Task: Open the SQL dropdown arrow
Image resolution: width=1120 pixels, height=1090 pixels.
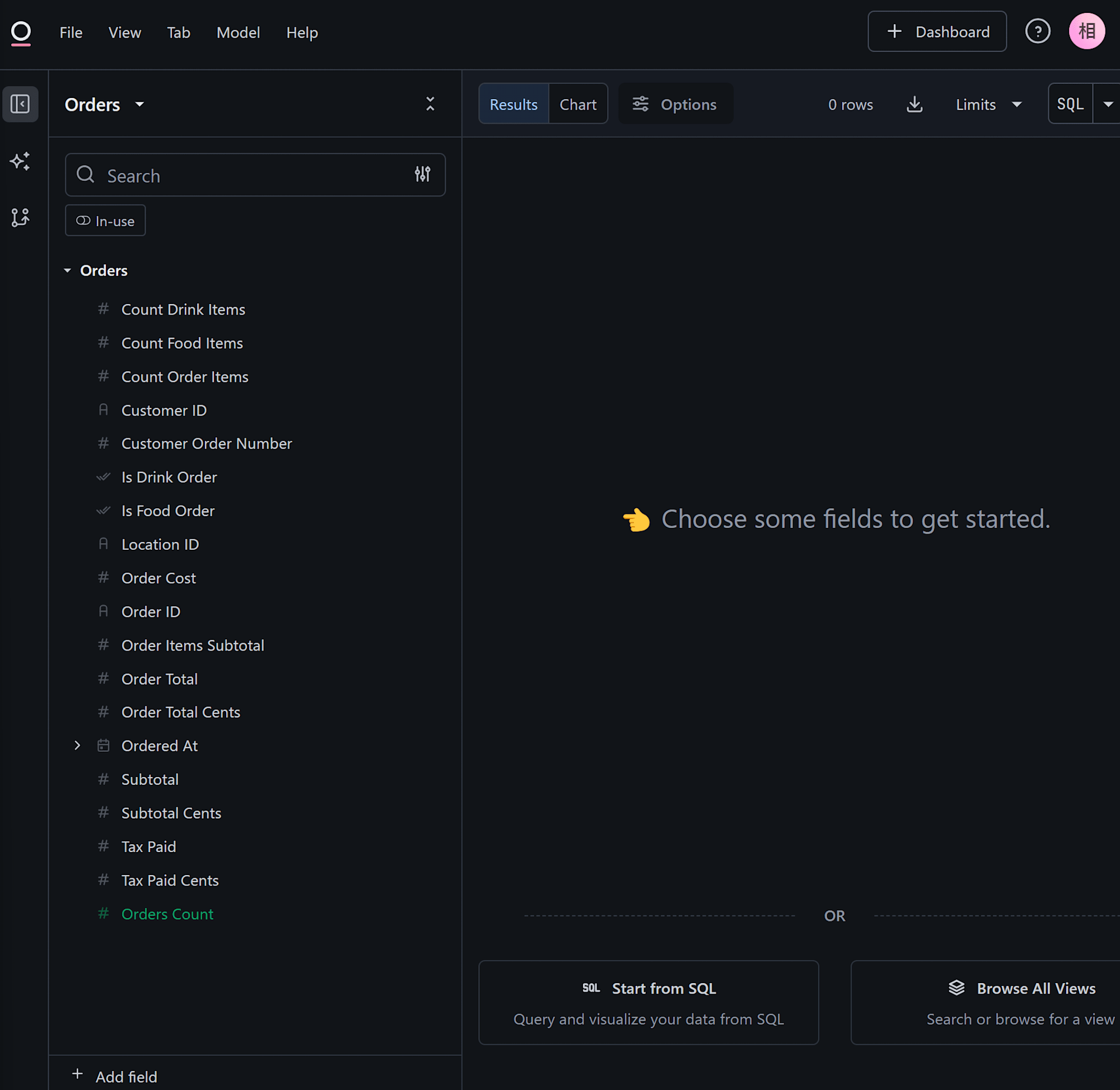Action: tap(1108, 104)
